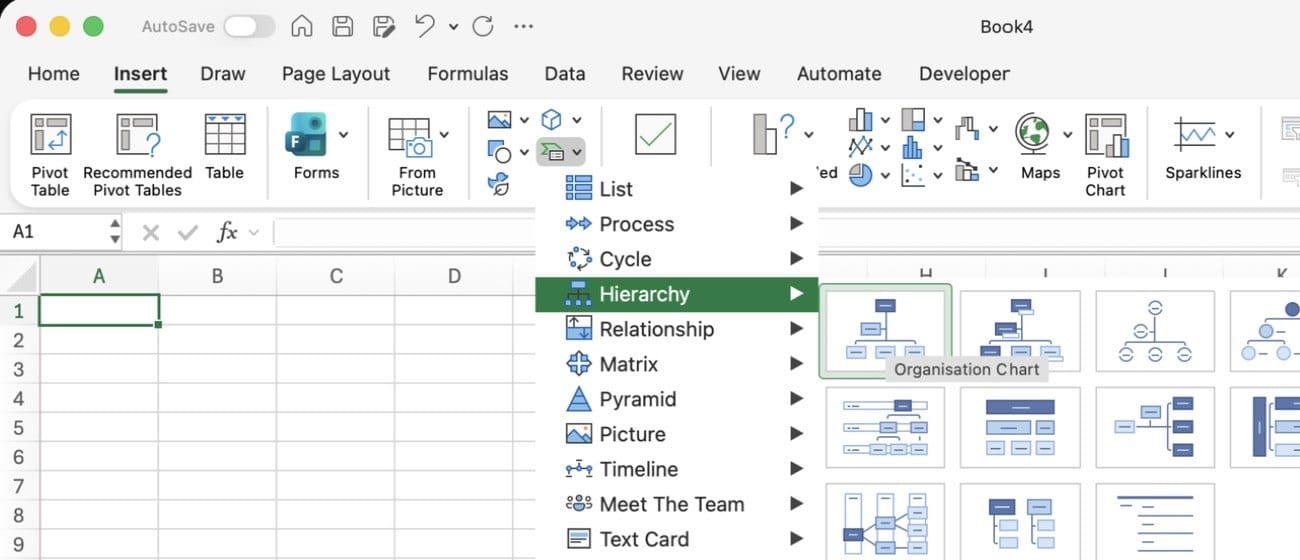Screen dimensions: 1300x560
Task: Click the waterfall chart icon
Action: point(967,128)
